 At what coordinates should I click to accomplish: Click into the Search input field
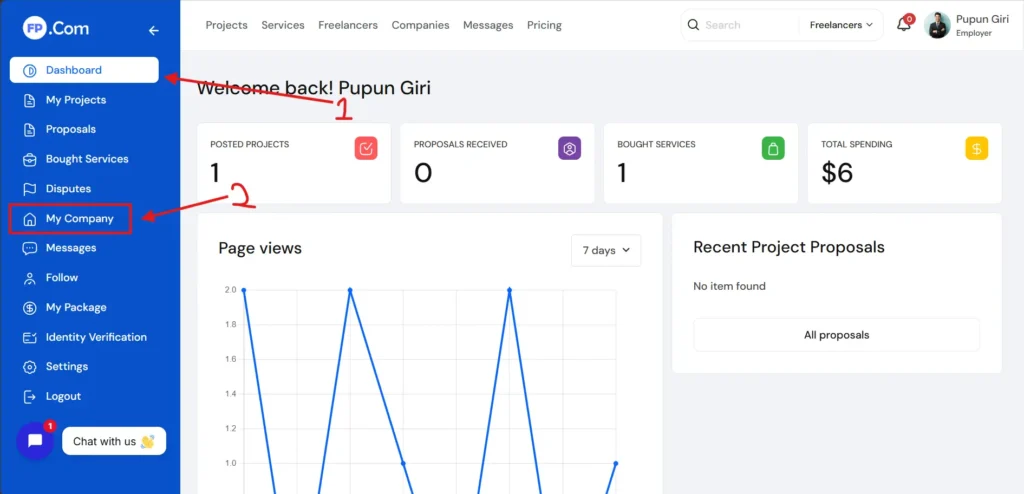point(748,25)
